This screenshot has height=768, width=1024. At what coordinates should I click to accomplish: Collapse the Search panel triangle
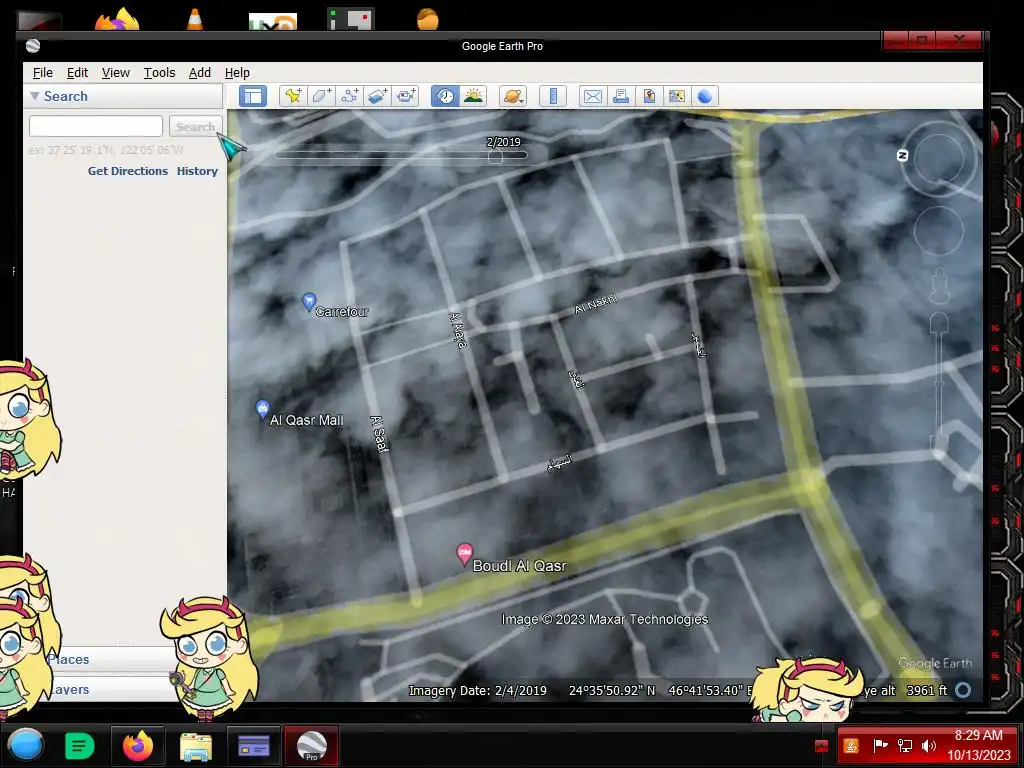35,96
